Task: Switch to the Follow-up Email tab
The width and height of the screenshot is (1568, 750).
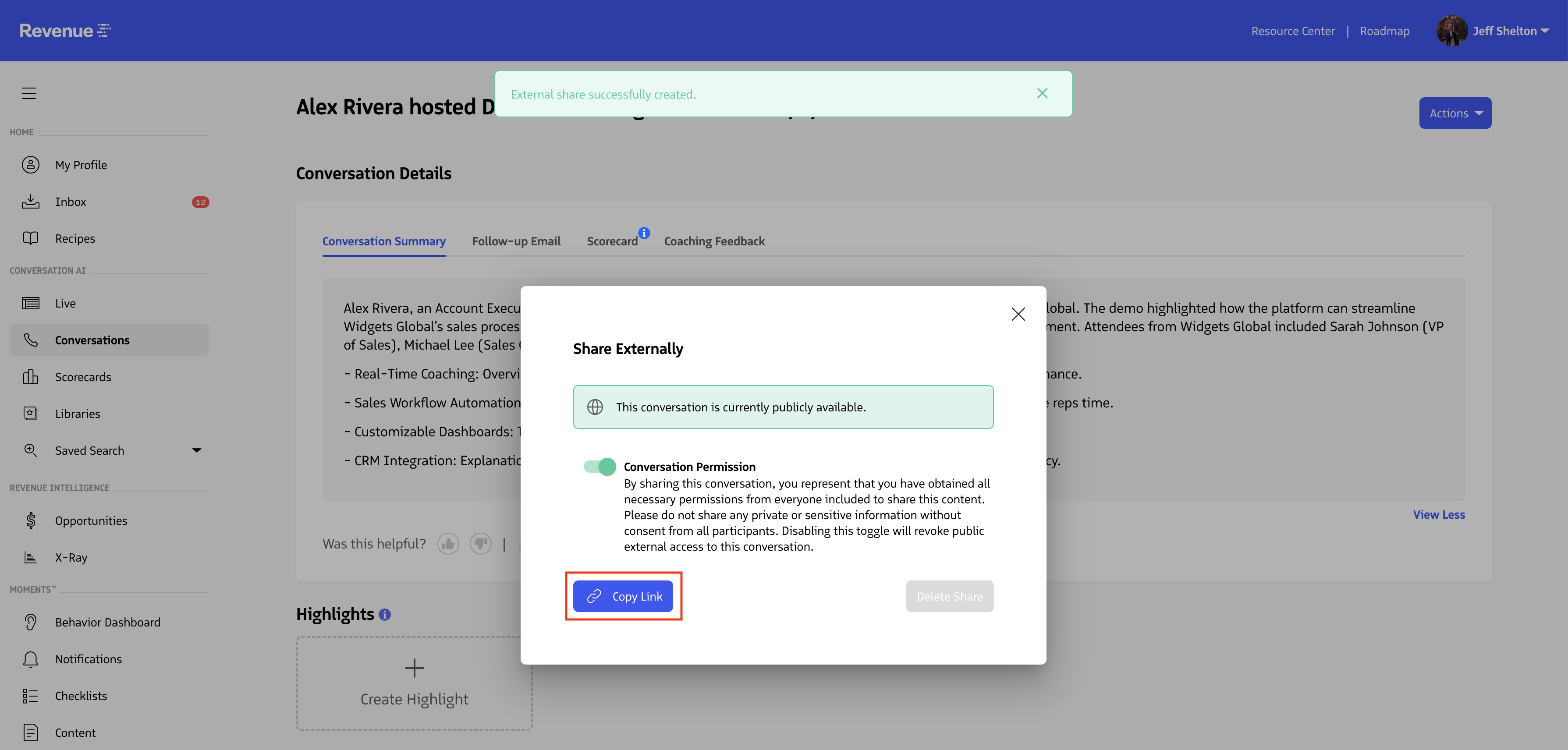Action: click(515, 241)
